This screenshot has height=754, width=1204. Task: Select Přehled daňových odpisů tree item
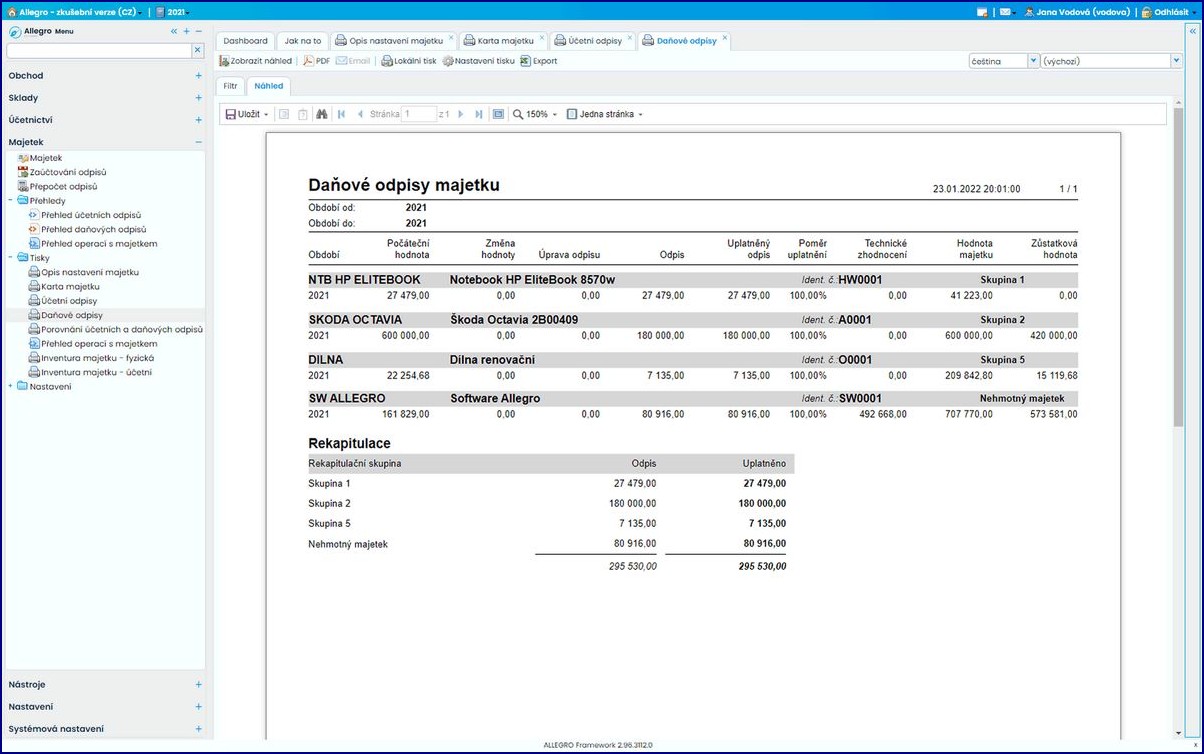[92, 229]
